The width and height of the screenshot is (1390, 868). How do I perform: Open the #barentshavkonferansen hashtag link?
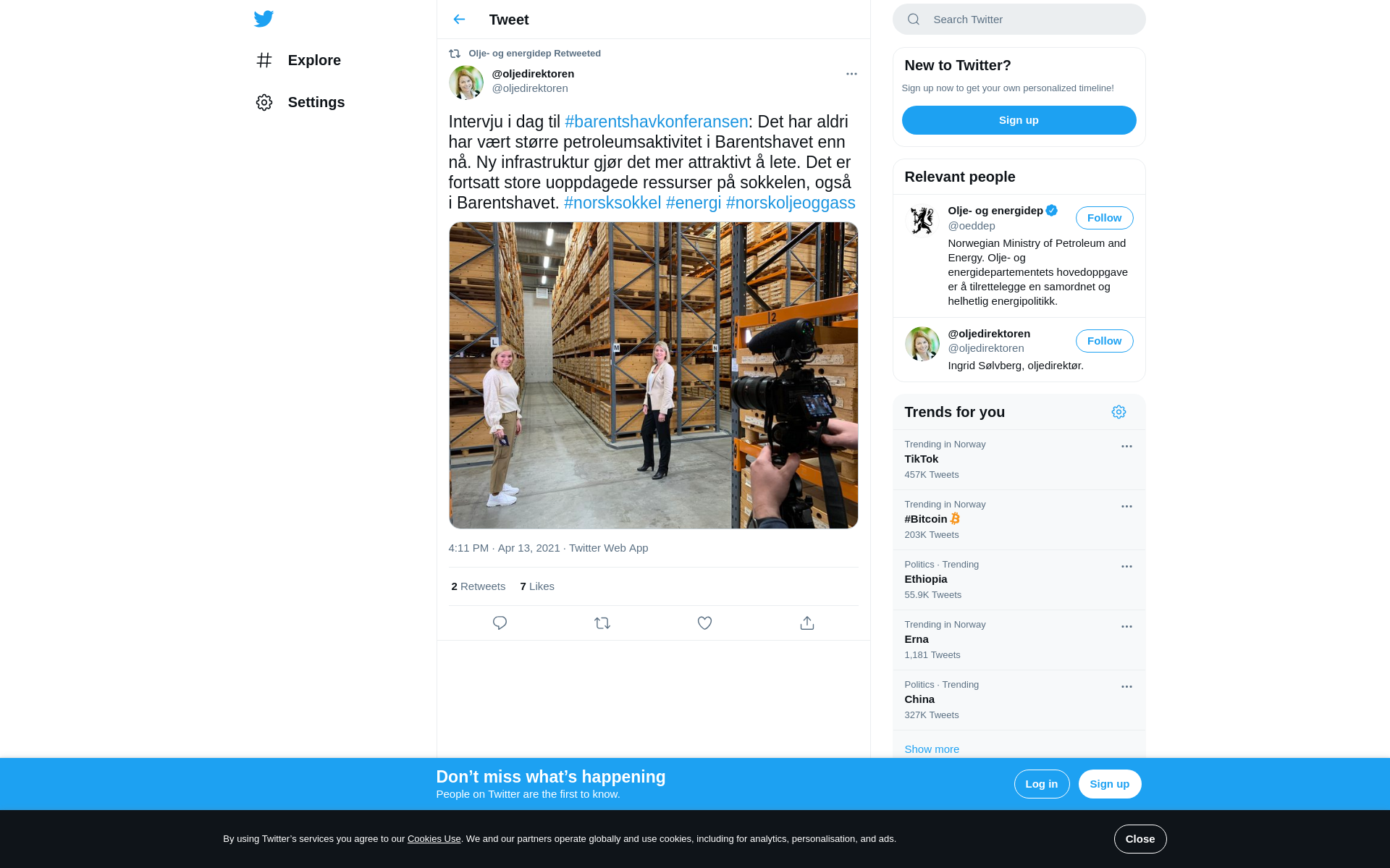(656, 122)
